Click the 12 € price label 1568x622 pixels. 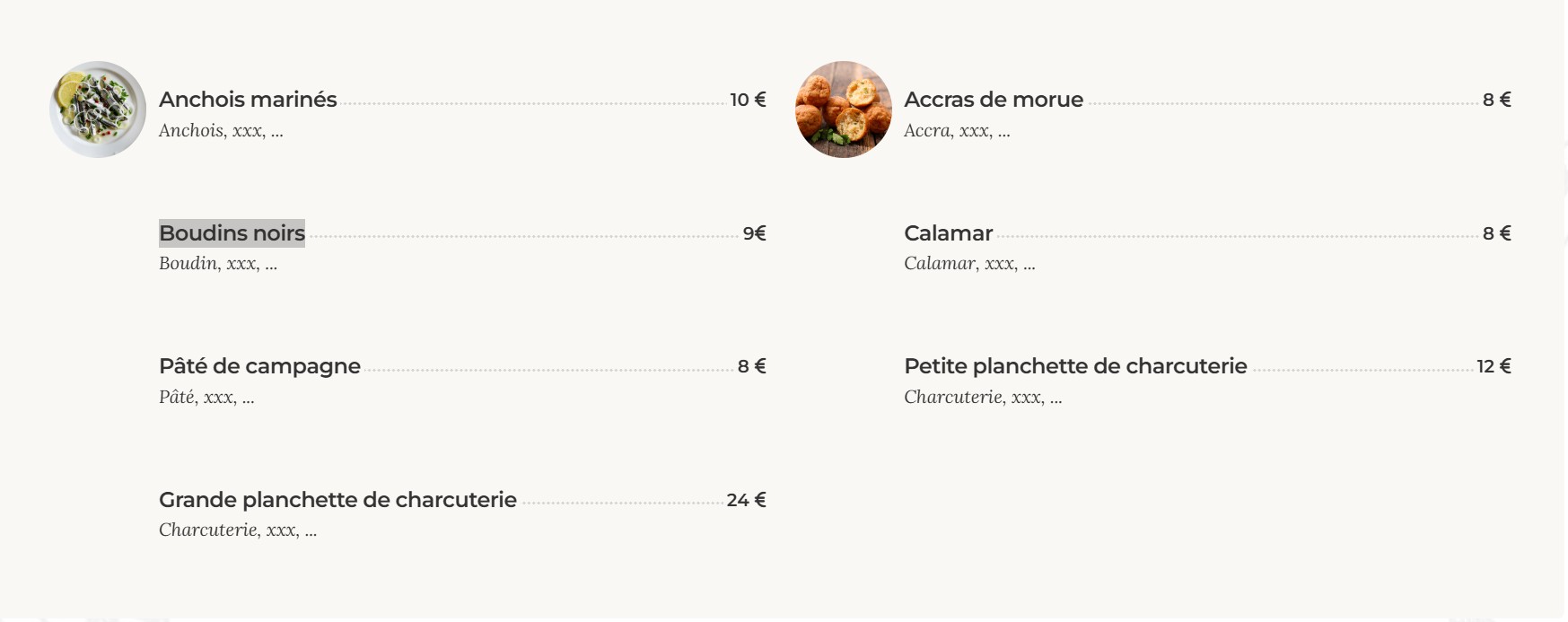point(1494,366)
